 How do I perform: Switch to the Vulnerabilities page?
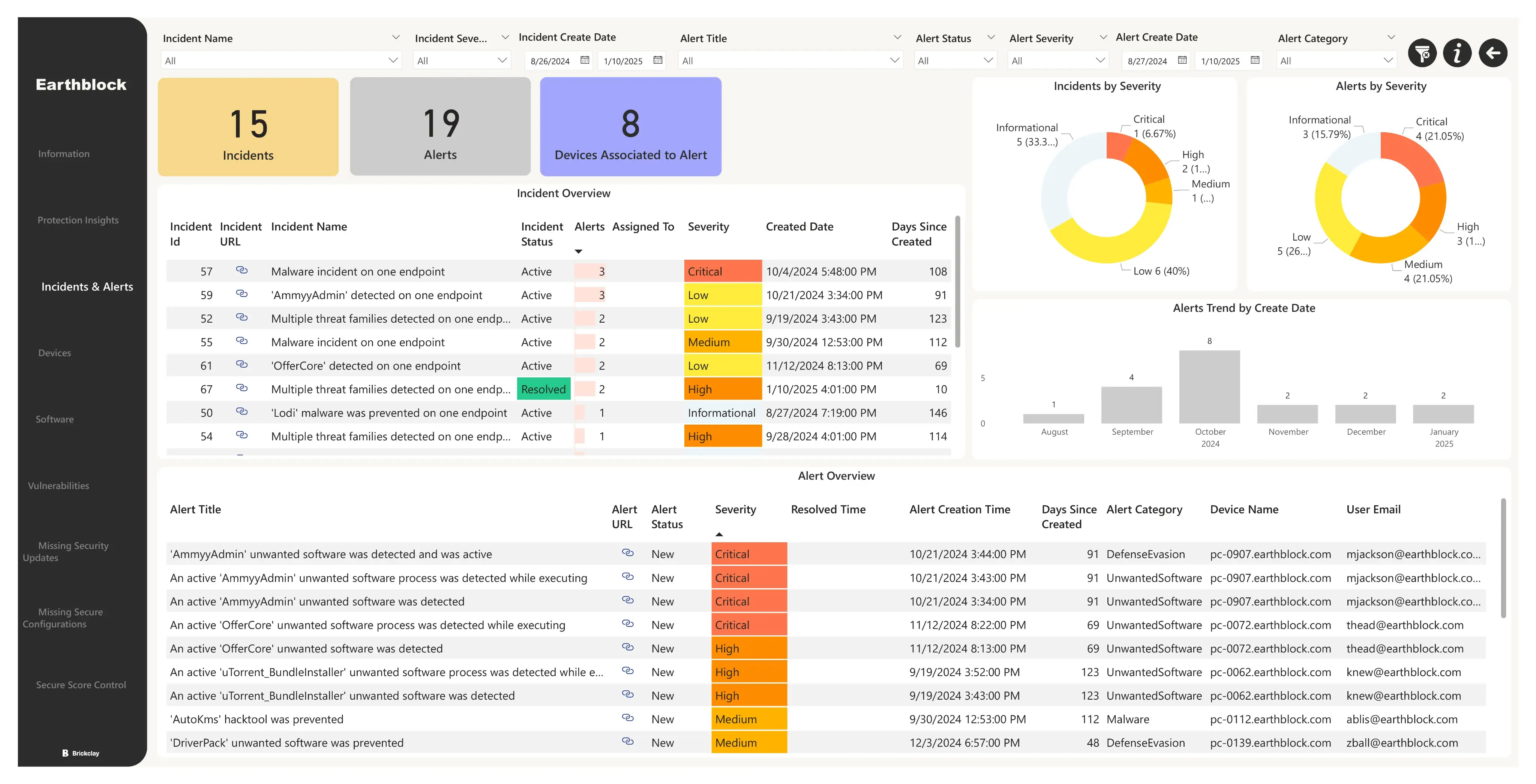pyautogui.click(x=58, y=486)
